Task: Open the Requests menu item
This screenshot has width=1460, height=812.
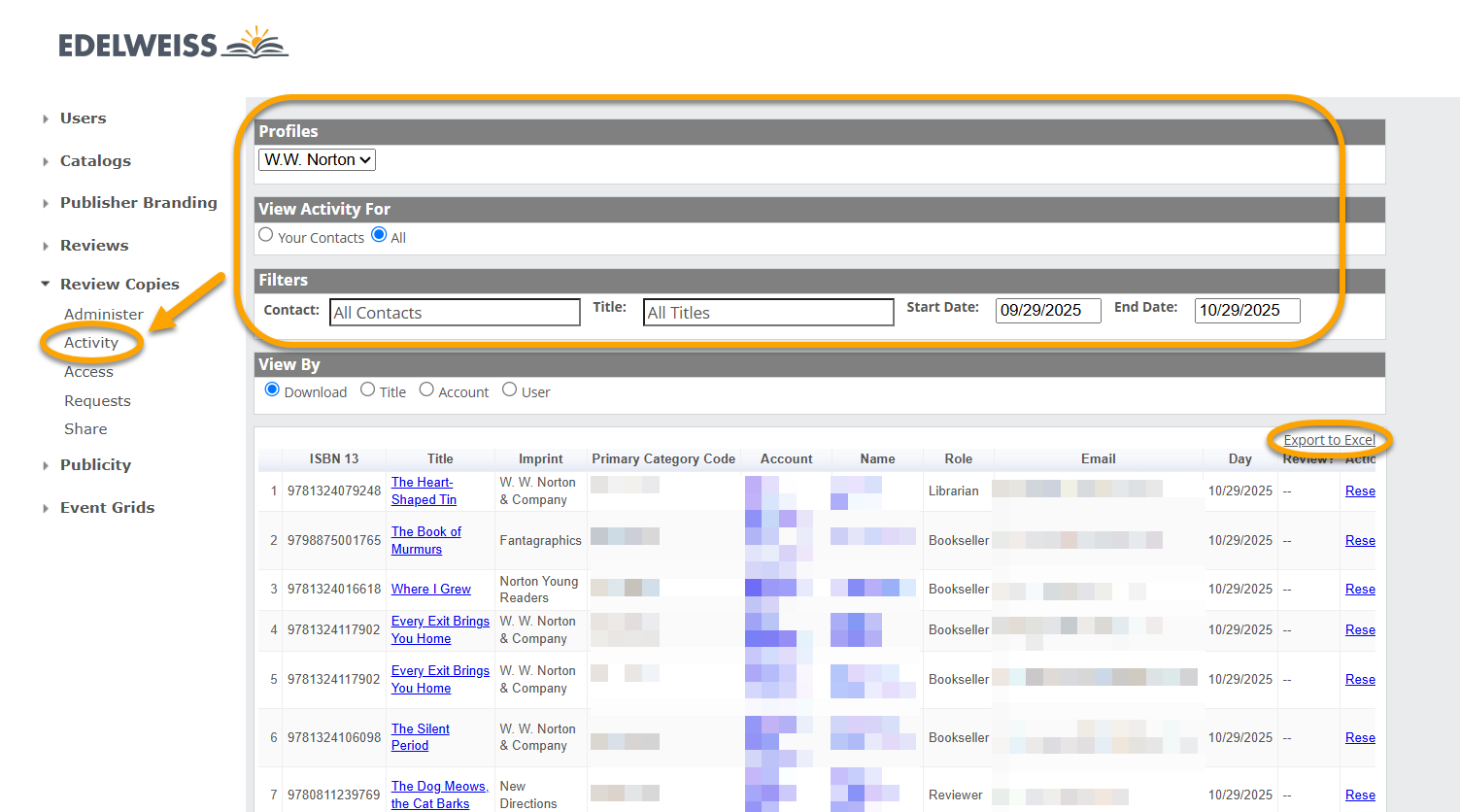Action: tap(97, 401)
